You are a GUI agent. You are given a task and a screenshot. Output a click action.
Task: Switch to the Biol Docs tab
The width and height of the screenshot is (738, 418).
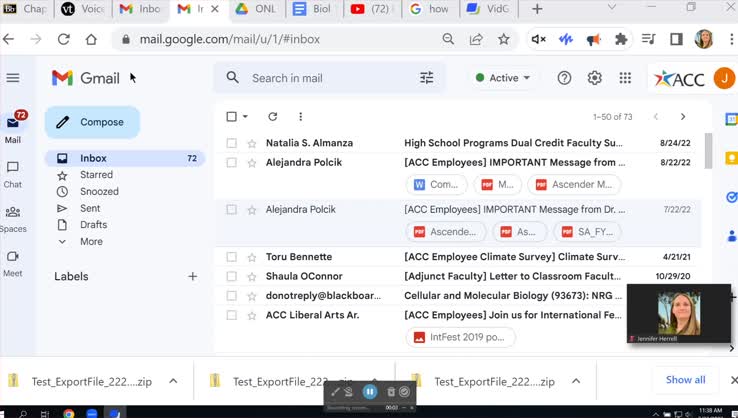[x=314, y=8]
